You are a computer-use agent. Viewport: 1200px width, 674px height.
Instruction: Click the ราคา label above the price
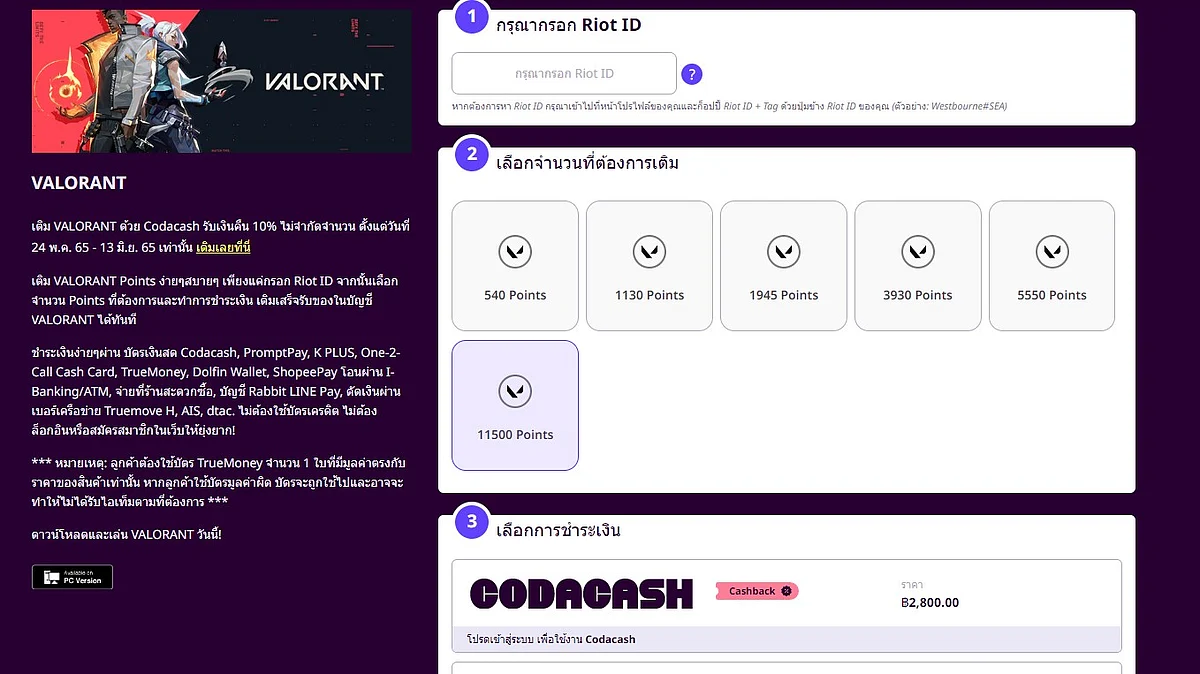pyautogui.click(x=912, y=584)
